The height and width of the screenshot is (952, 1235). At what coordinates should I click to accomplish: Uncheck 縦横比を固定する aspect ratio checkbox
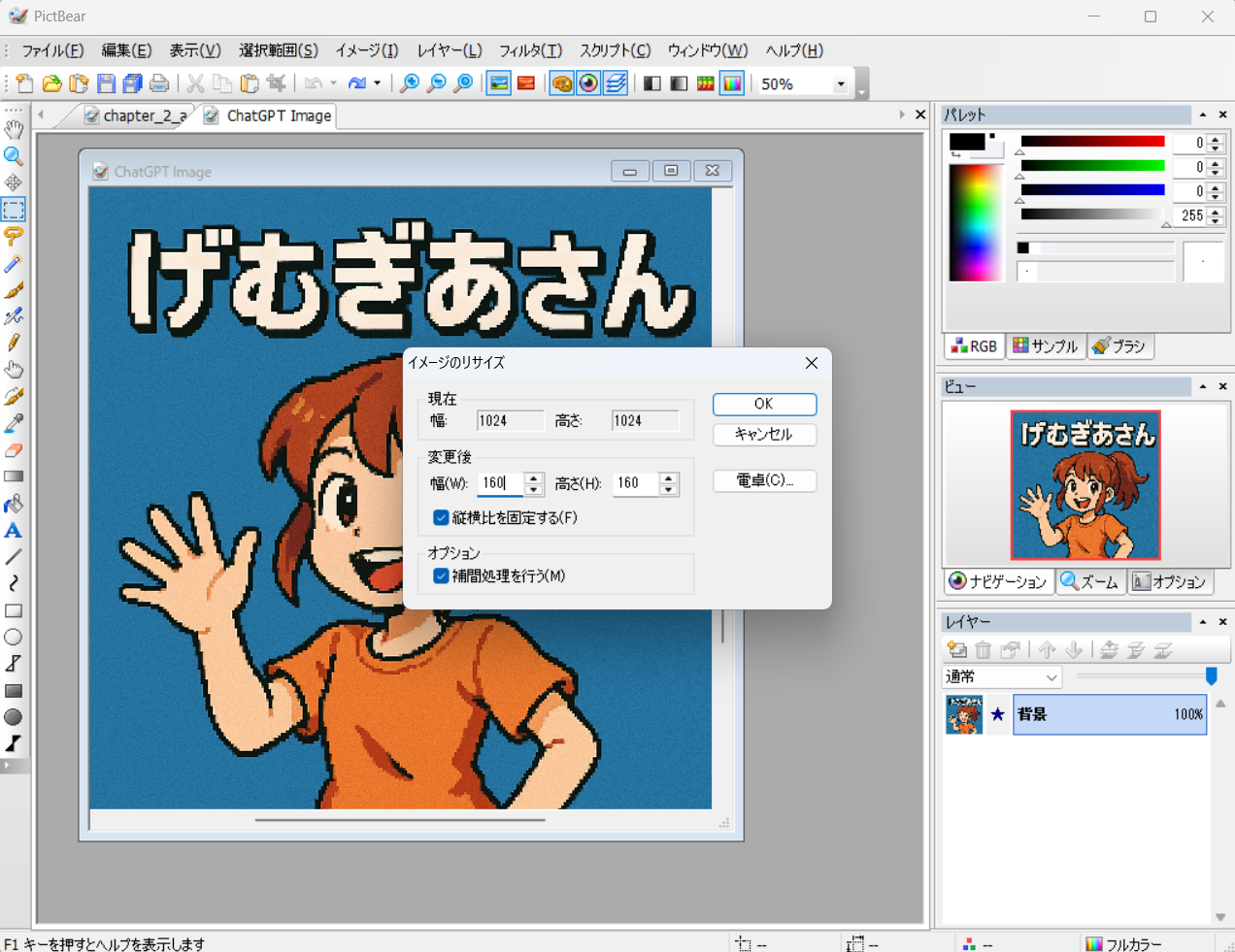coord(441,518)
